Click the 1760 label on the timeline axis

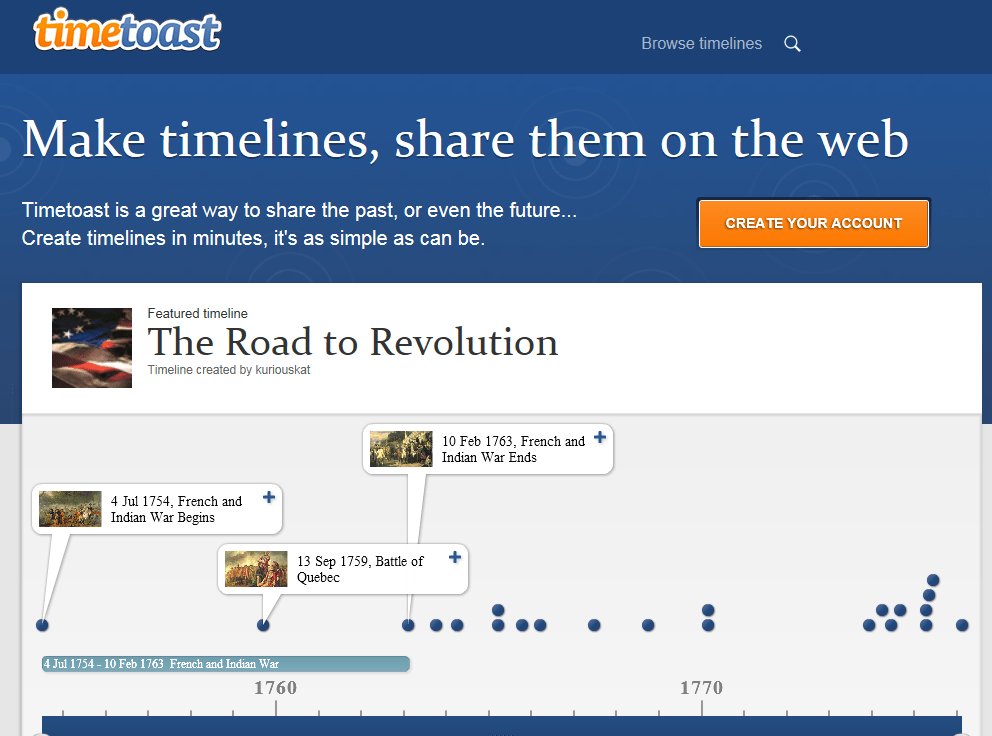[x=275, y=688]
